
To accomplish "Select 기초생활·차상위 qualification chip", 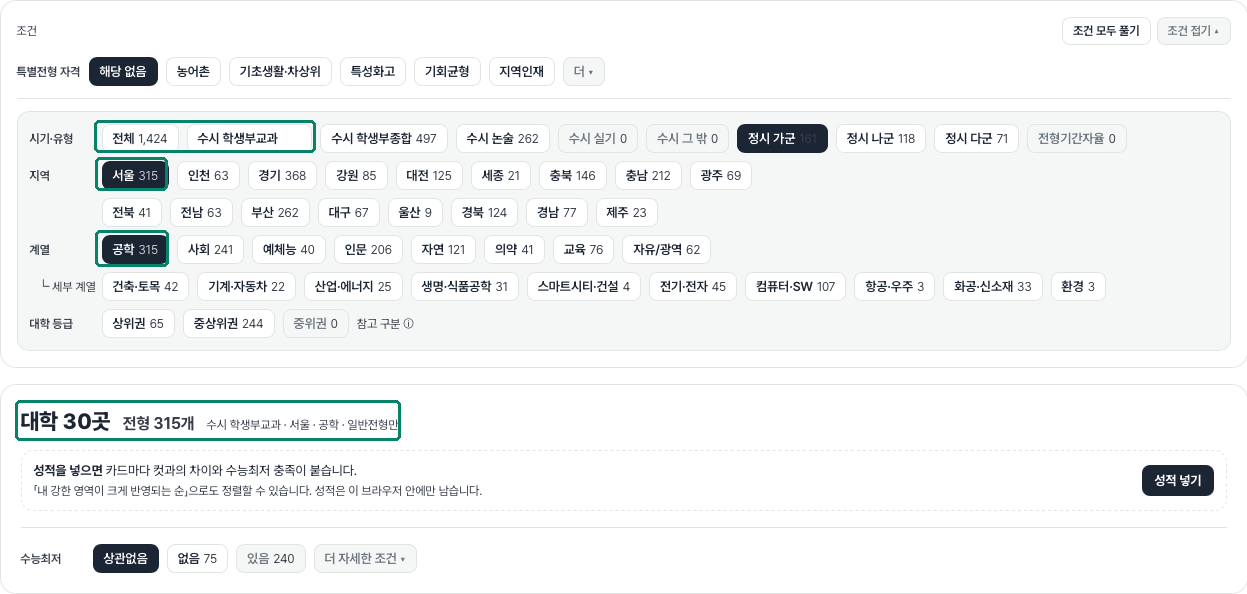I will click(x=280, y=72).
